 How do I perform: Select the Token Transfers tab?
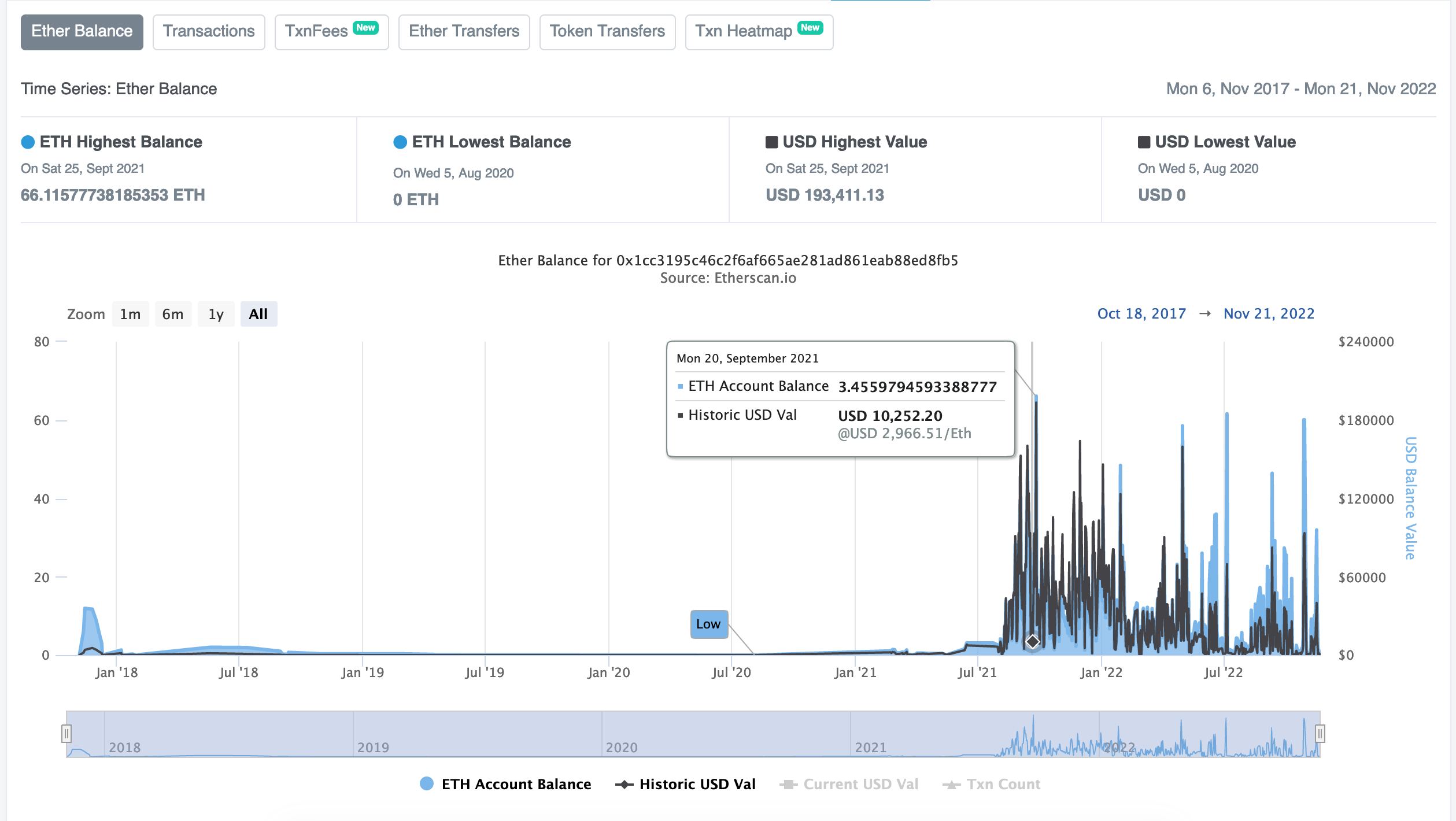[607, 32]
